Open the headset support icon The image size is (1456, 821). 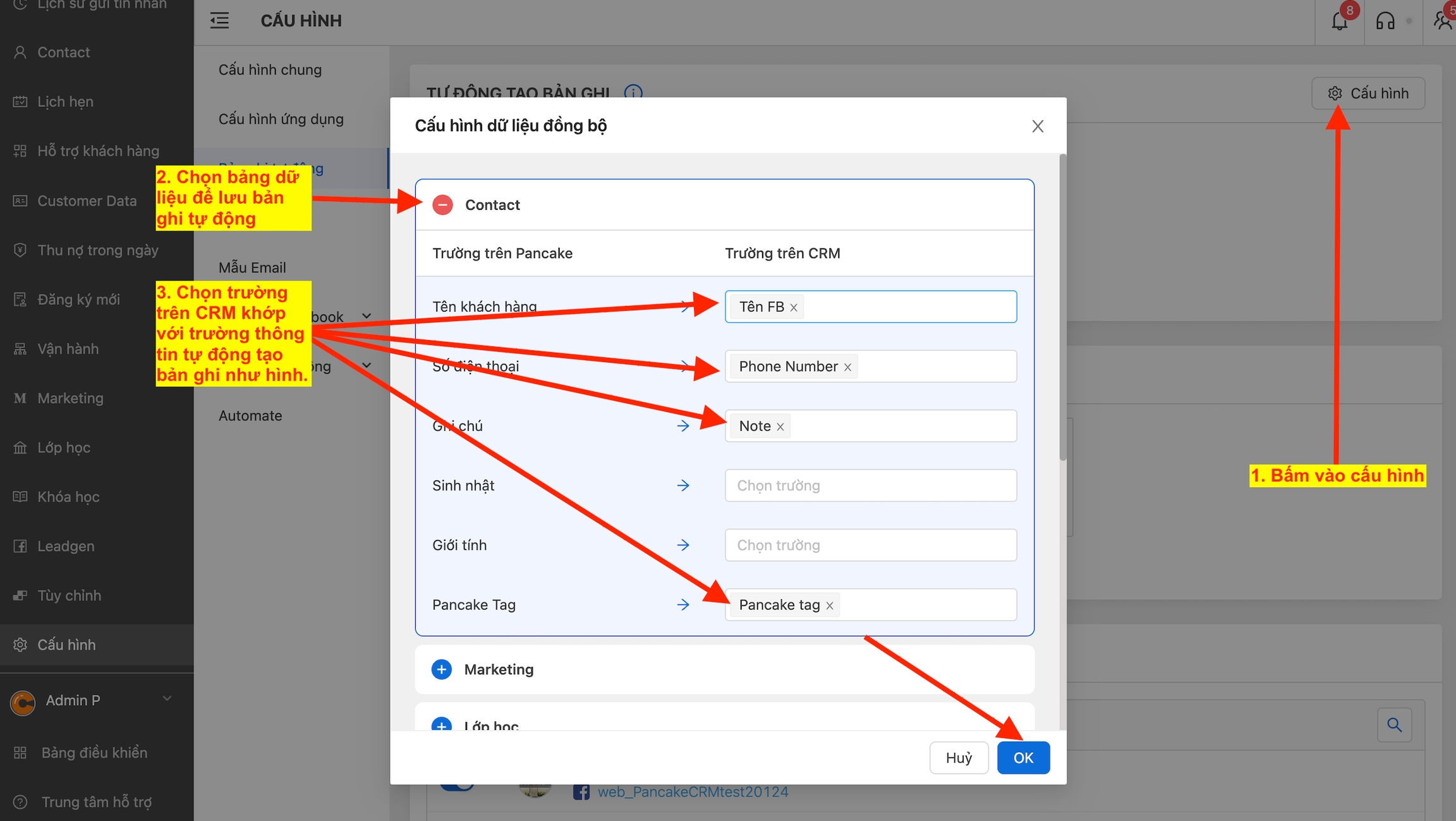coord(1385,21)
